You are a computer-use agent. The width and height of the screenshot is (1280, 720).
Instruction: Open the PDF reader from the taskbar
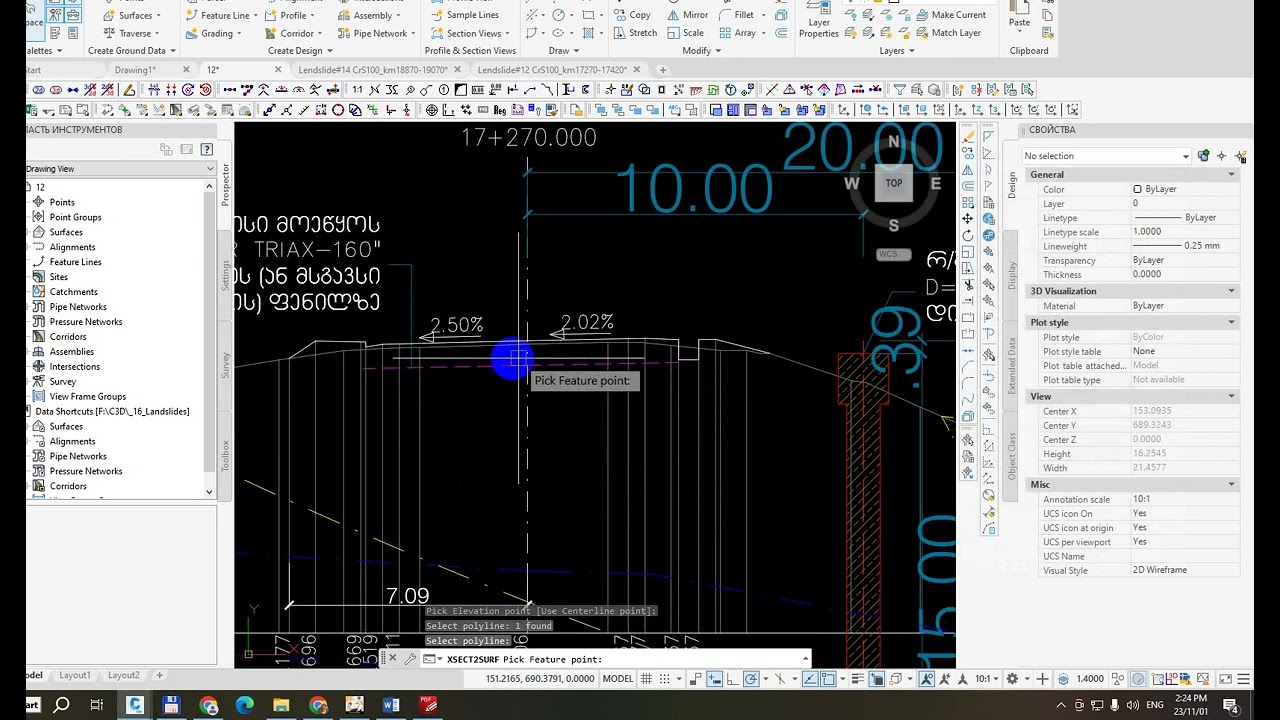point(428,705)
